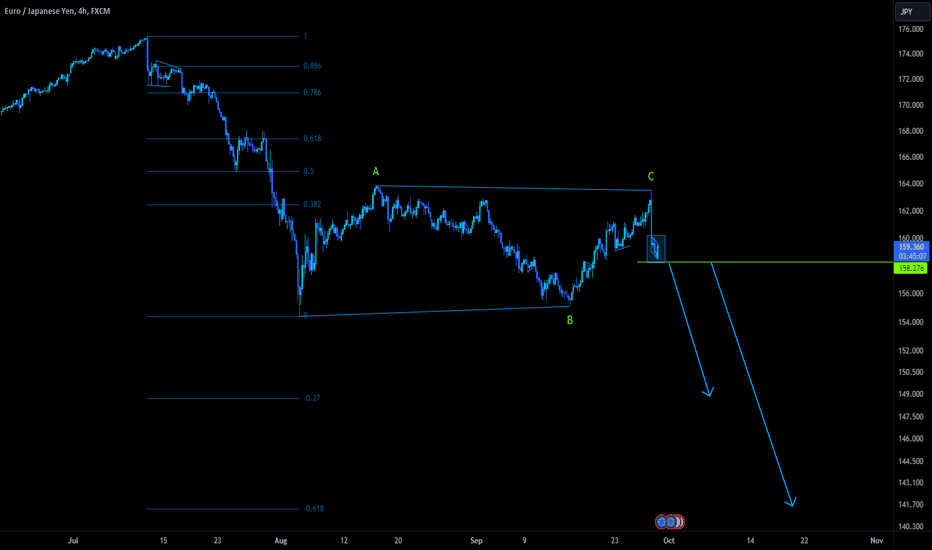
Task: Click the 150.500 price axis label
Action: tap(911, 372)
